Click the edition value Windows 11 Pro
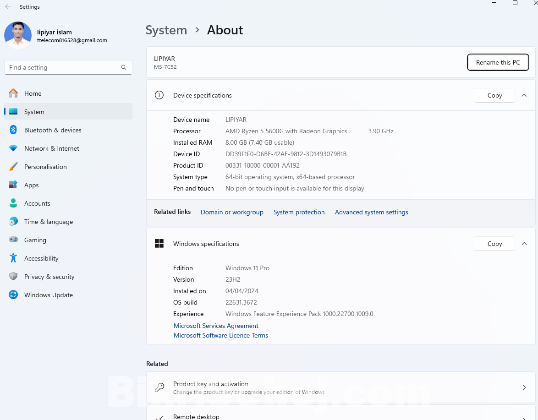Screen dimensions: 538x420 [247, 268]
